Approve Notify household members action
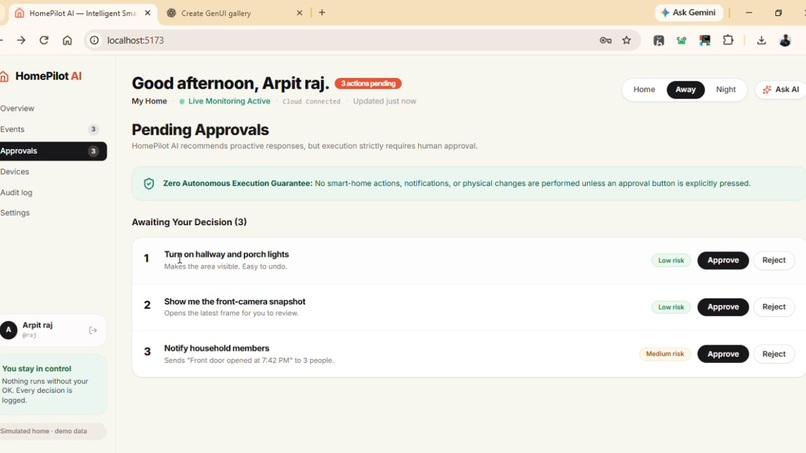Viewport: 806px width, 453px height. coord(723,354)
